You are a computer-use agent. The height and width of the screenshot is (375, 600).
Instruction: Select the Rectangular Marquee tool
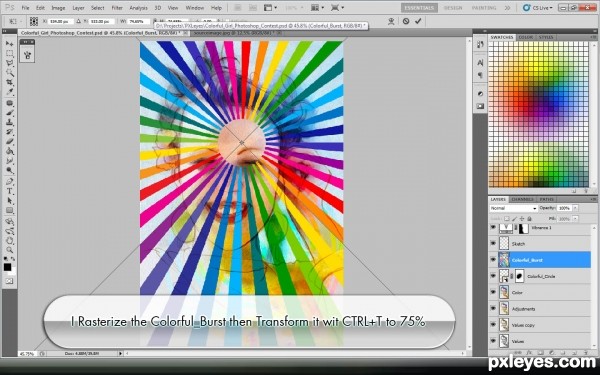[9, 54]
